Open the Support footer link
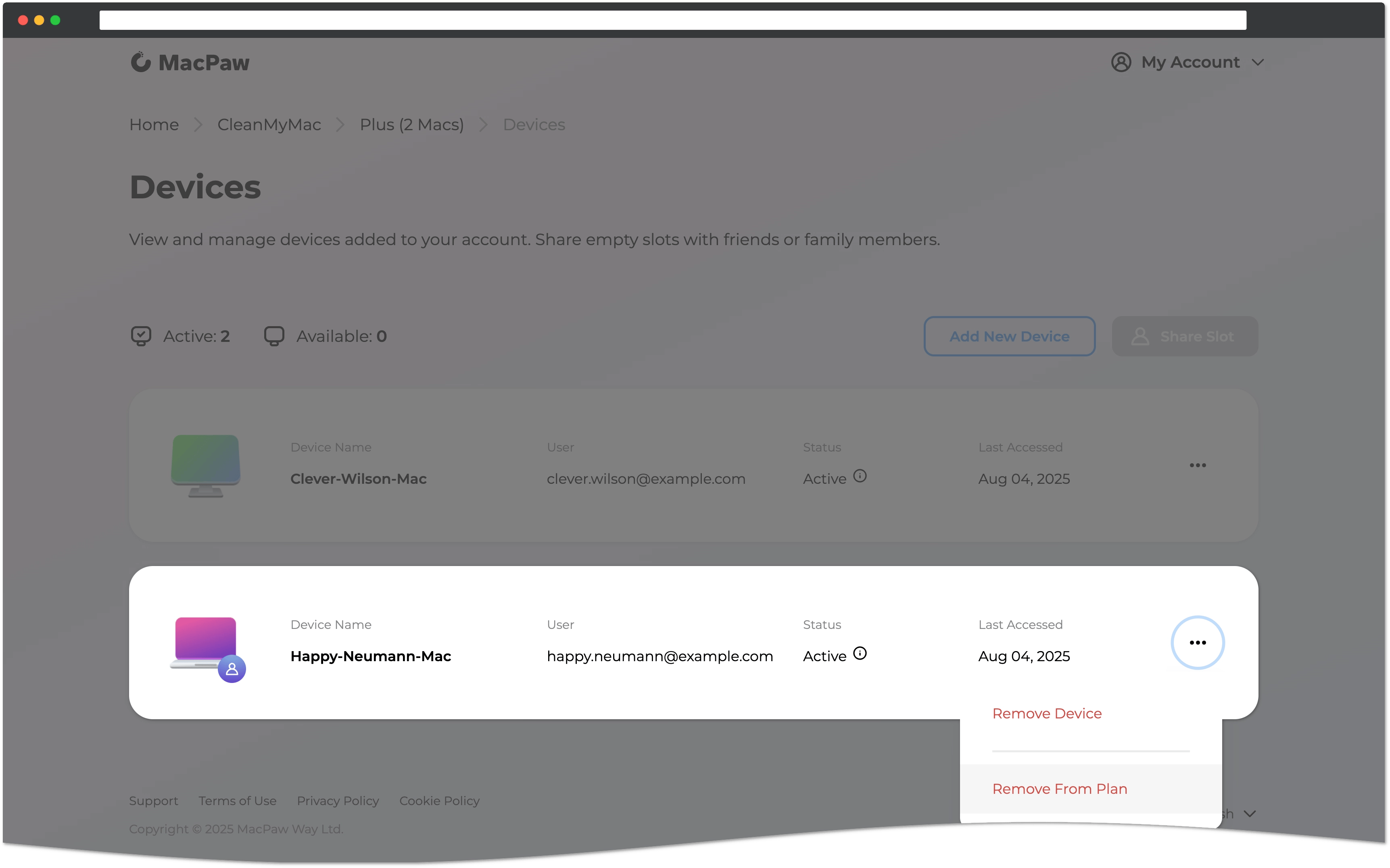The width and height of the screenshot is (1390, 868). click(x=153, y=801)
